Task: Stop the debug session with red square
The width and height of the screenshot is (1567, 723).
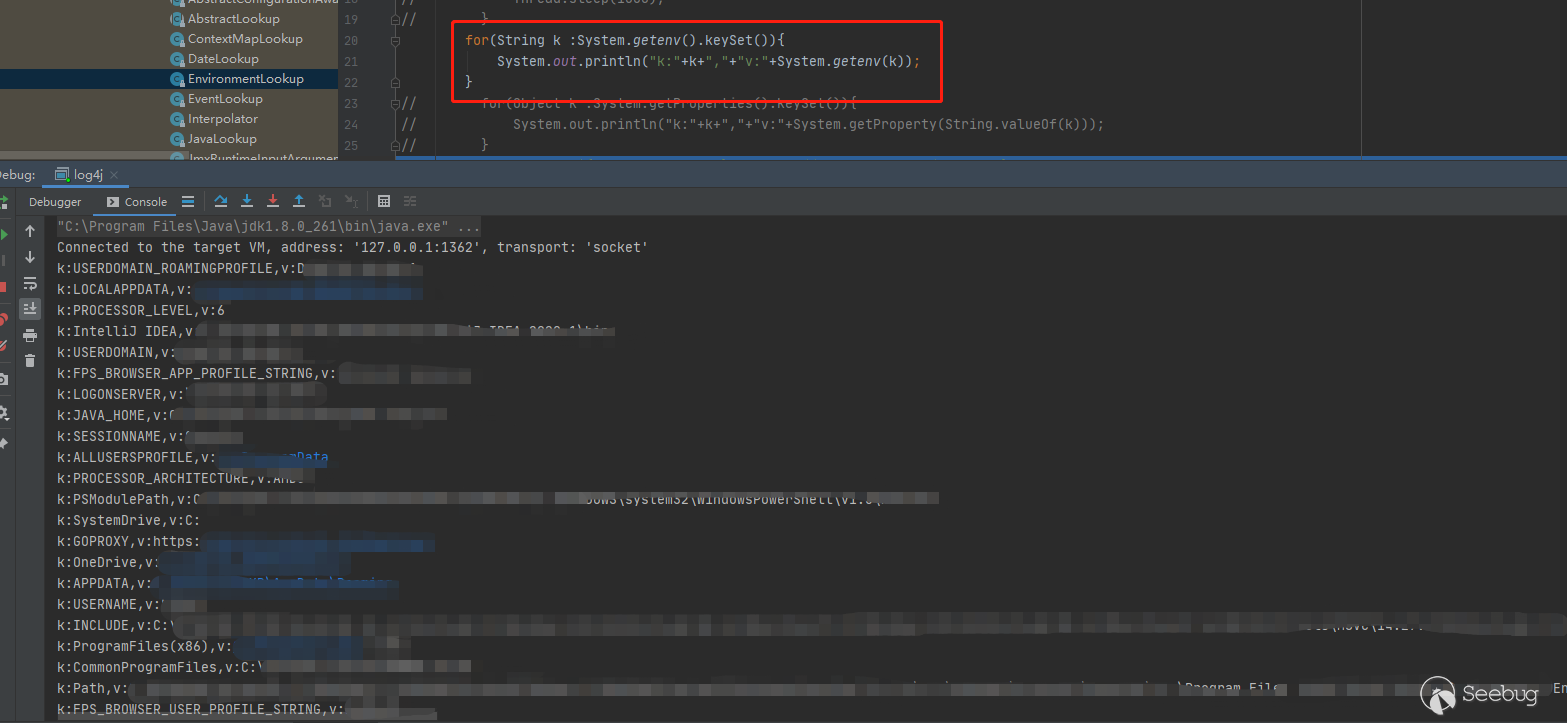Action: [x=3, y=287]
